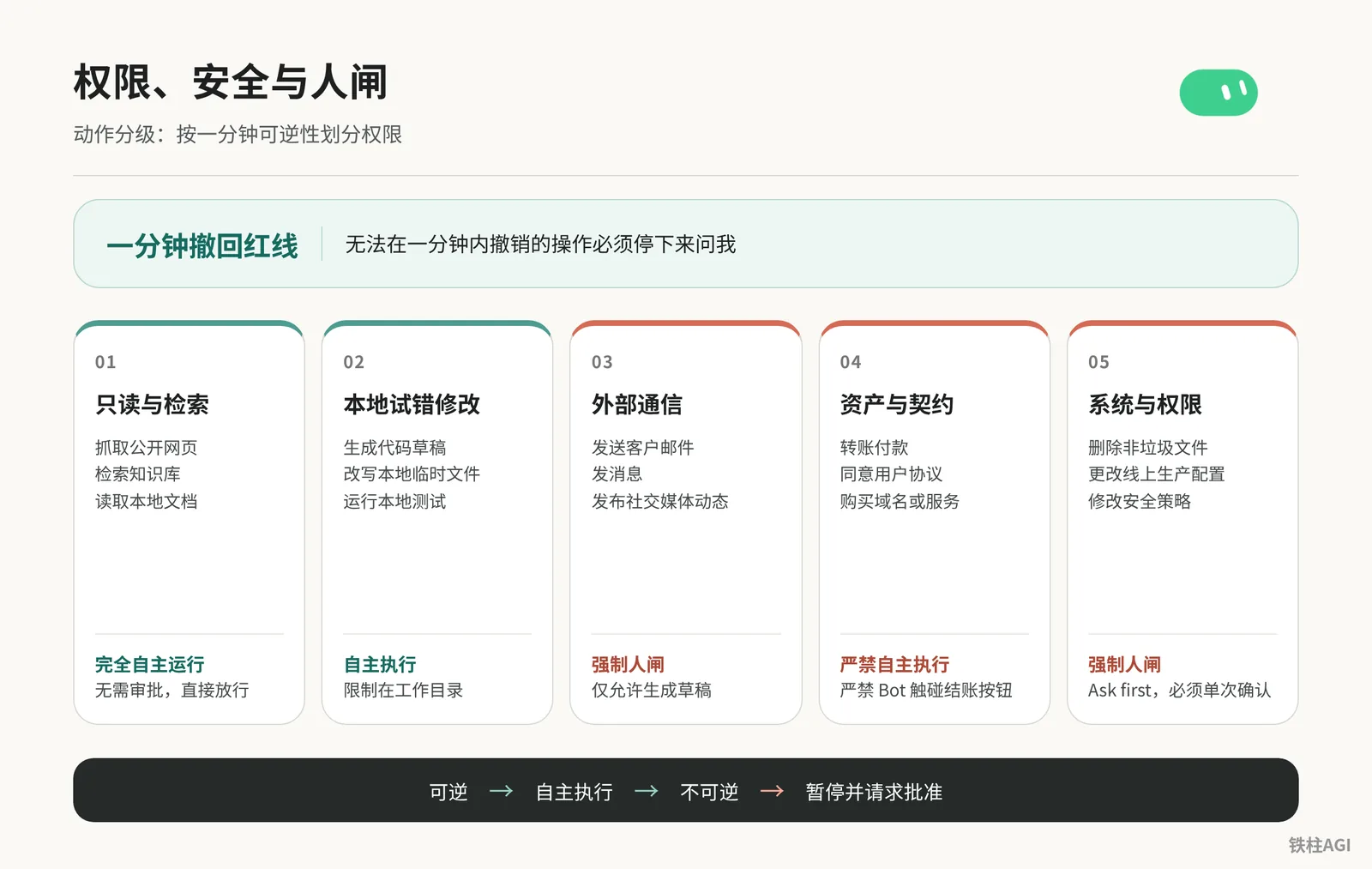Click the 只读与检索 card title
Viewport: 1372px width, 869px height.
tap(152, 404)
